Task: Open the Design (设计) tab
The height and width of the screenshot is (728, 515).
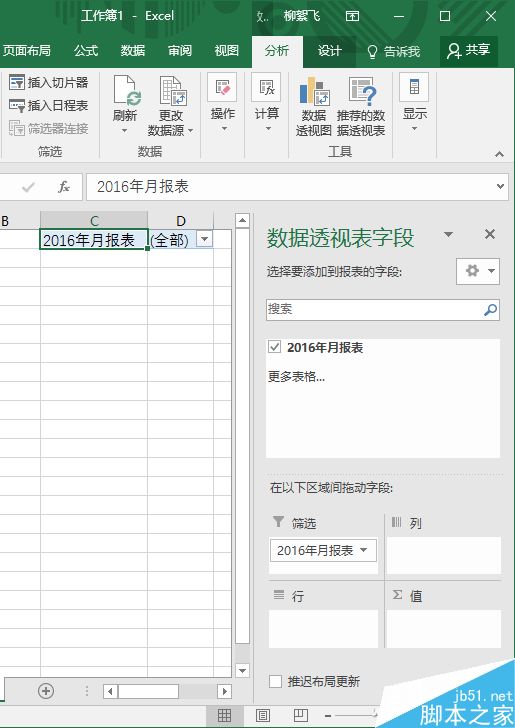Action: (329, 51)
